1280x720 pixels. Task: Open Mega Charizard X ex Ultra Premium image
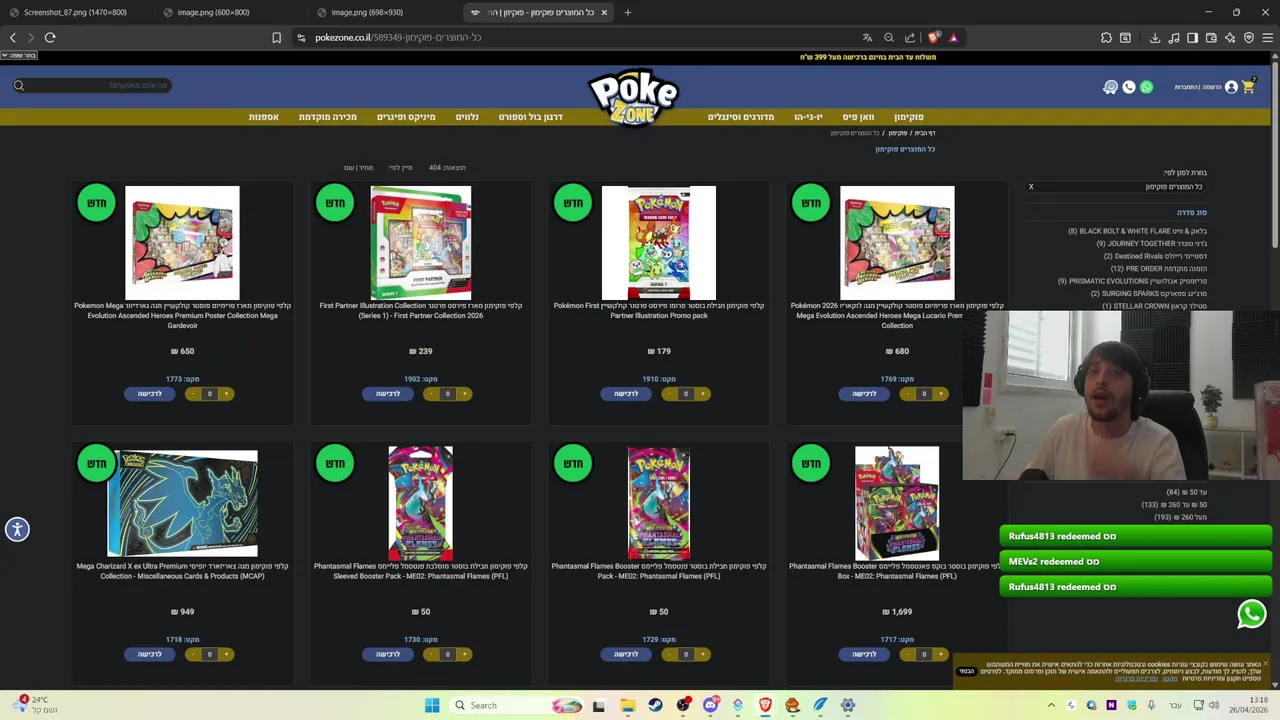click(182, 503)
